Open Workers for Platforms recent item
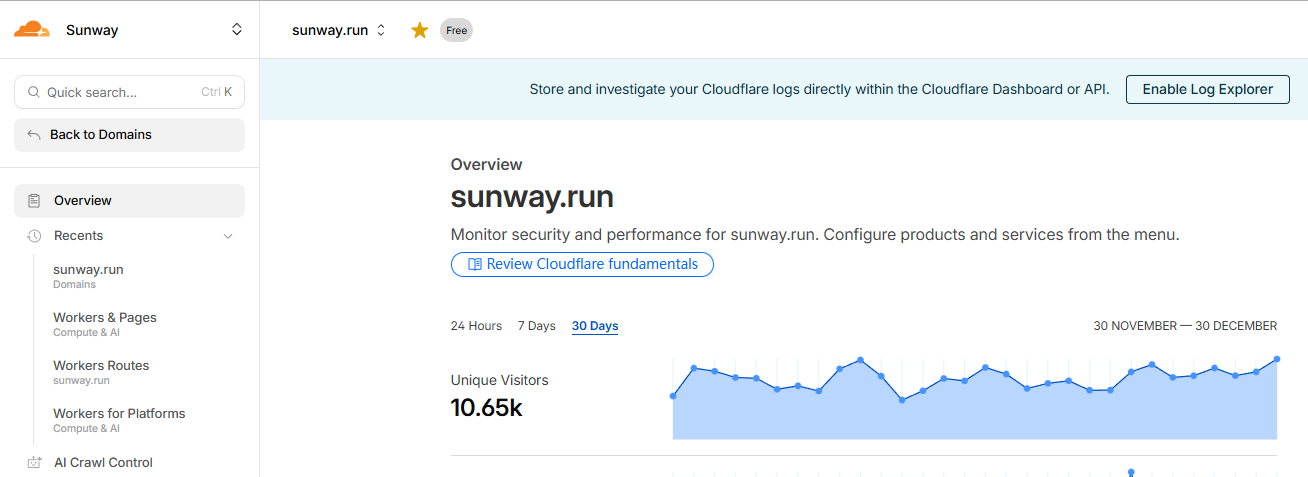 [x=119, y=414]
